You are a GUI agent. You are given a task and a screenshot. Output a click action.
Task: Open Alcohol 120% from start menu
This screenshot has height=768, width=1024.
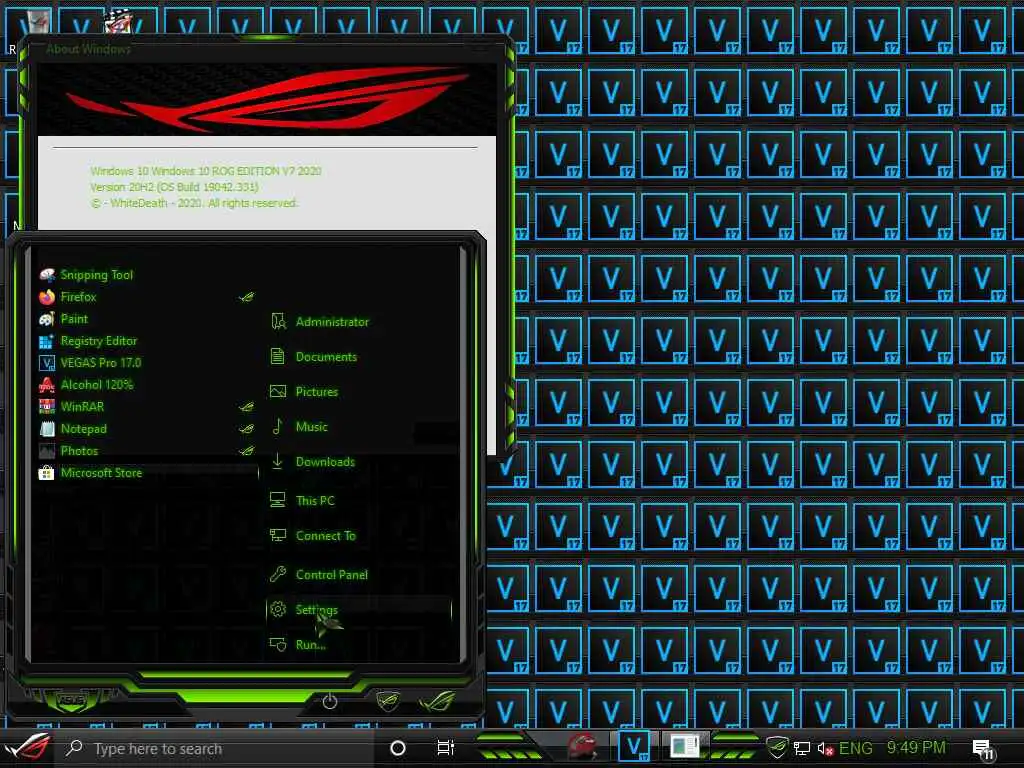[x=86, y=385]
